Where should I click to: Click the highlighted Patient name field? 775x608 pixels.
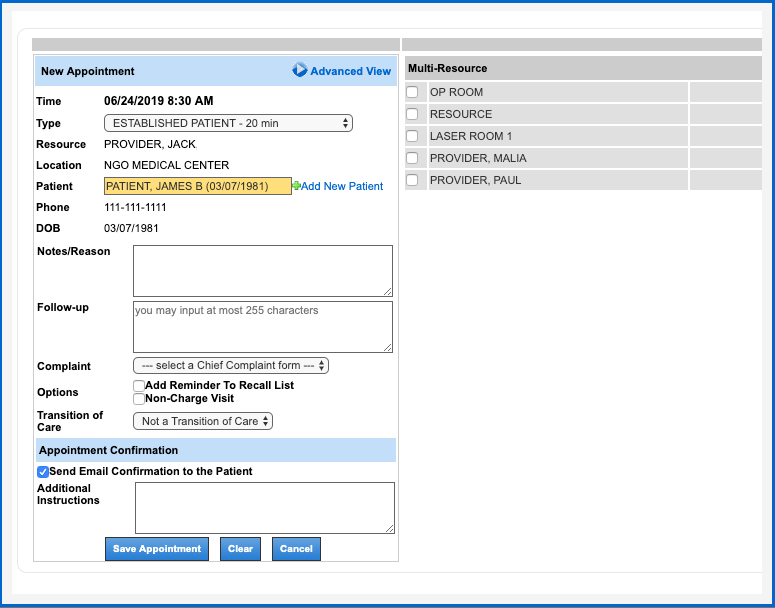point(197,186)
